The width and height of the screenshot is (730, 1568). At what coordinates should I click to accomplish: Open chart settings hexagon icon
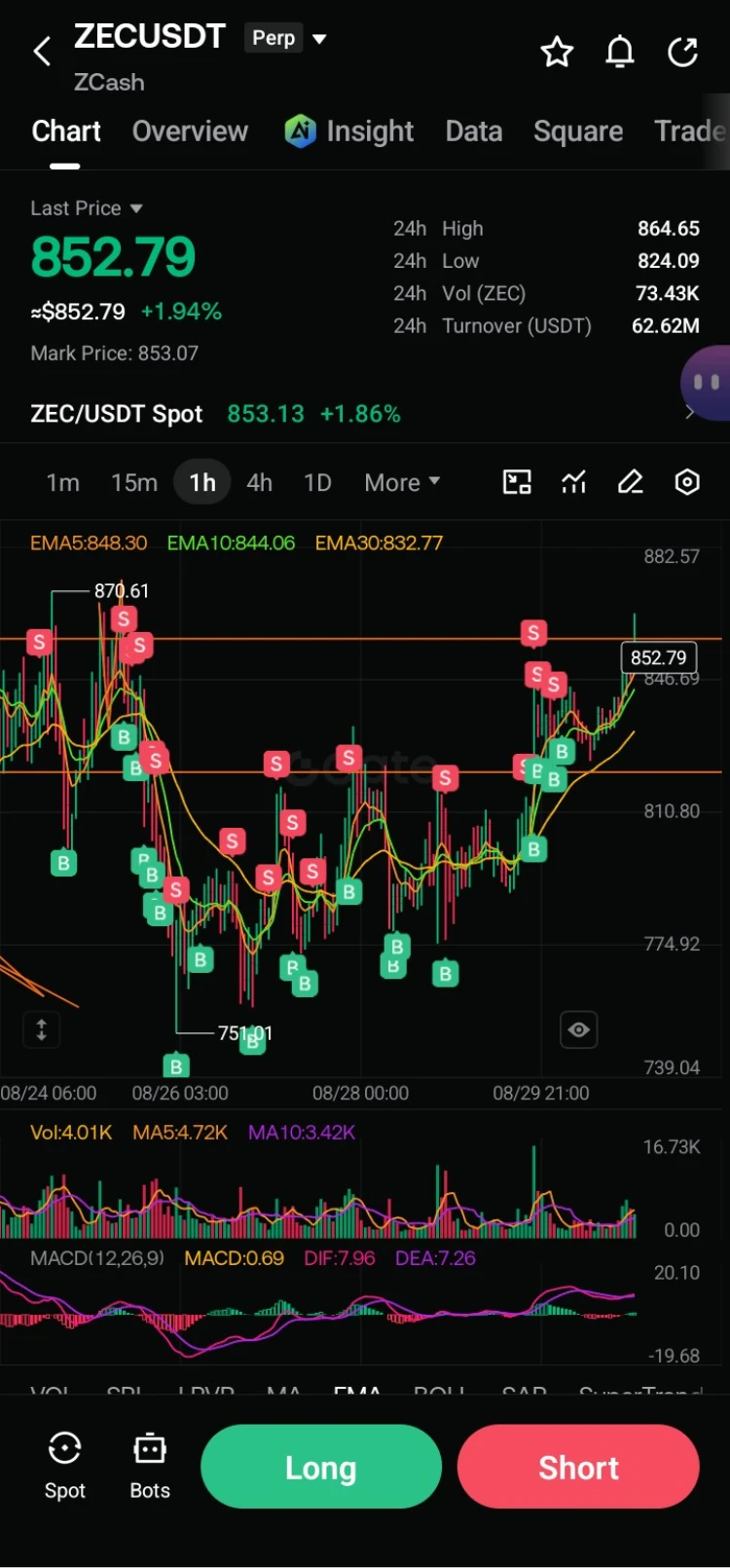pyautogui.click(x=687, y=482)
